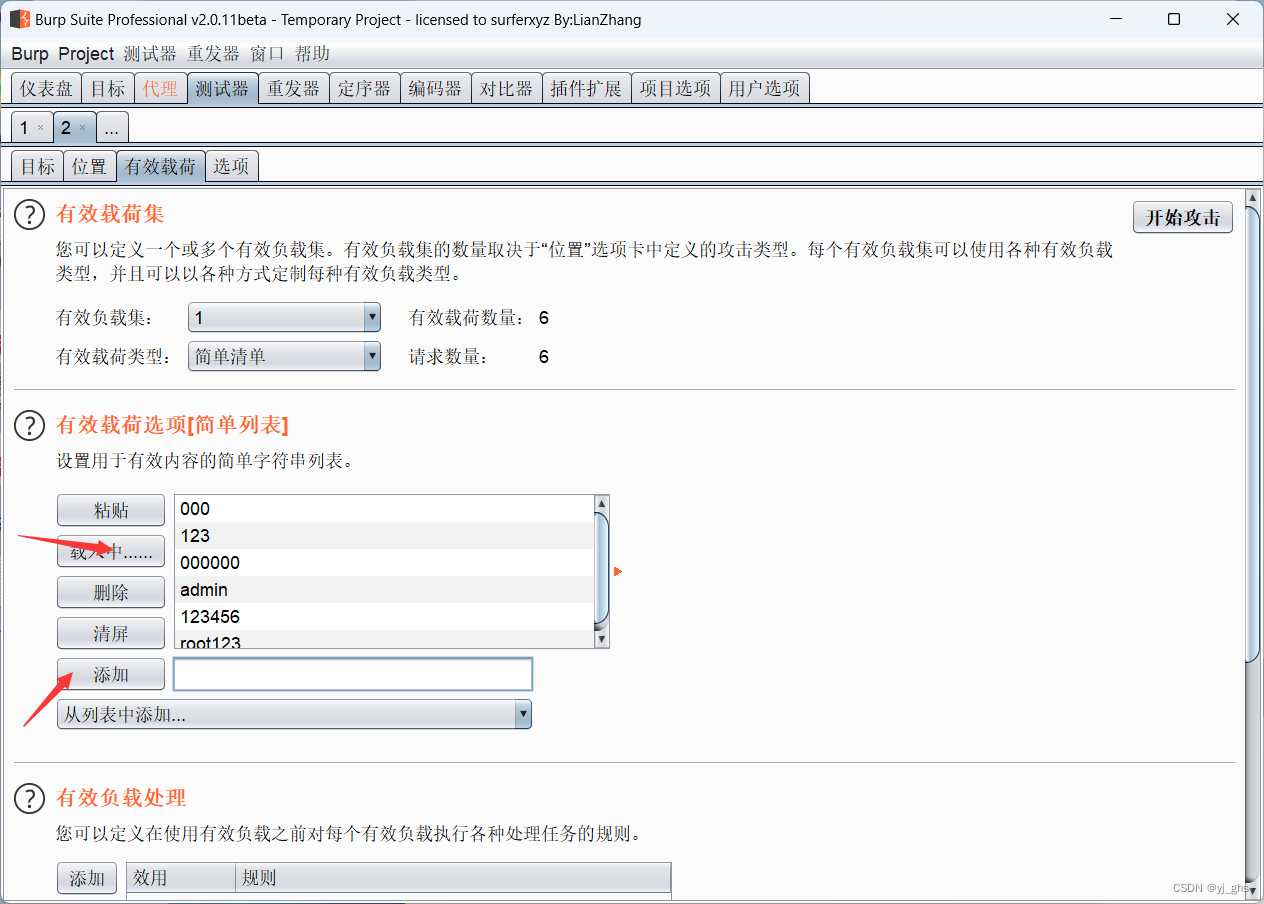The width and height of the screenshot is (1264, 904).
Task: Open help for 有效载荷集 section
Action: 30,214
